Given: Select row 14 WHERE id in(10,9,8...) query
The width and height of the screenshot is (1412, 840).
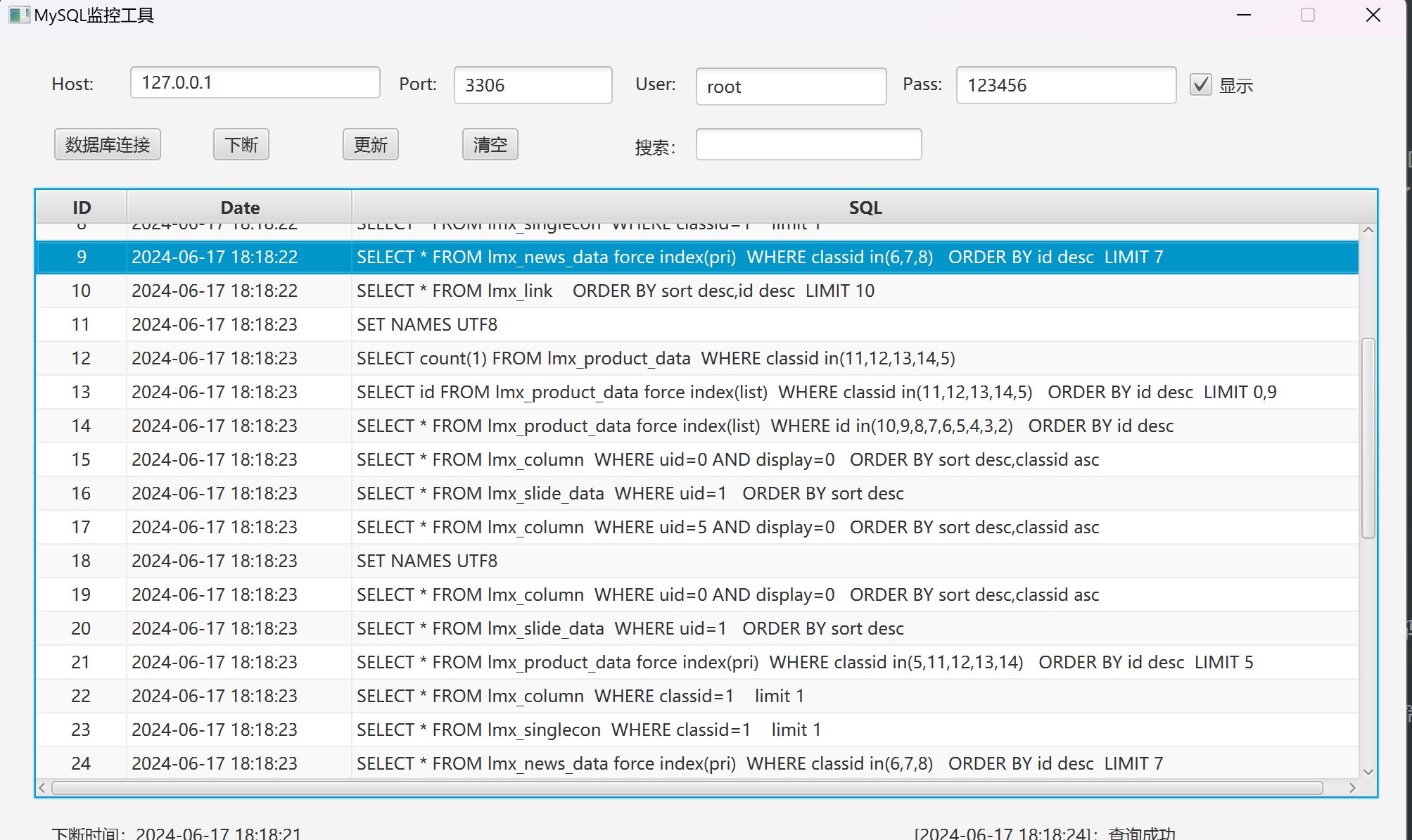Looking at the screenshot, I should click(x=697, y=426).
